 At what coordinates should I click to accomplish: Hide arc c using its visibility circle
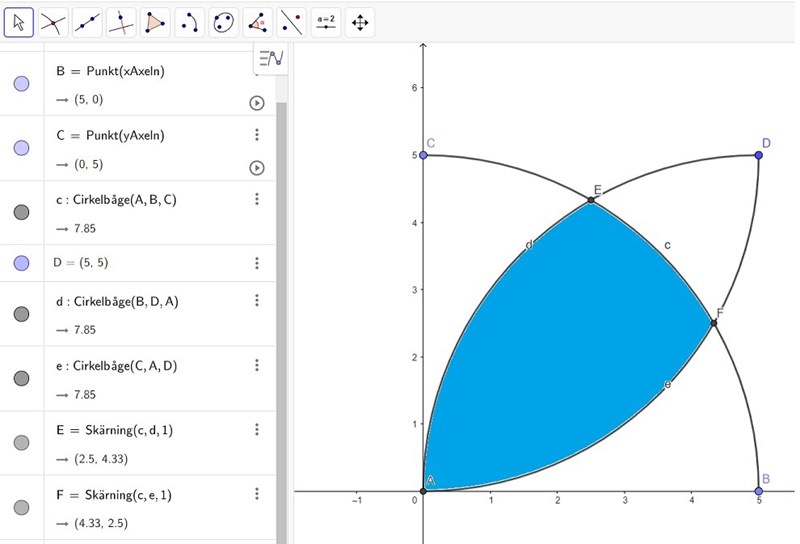(21, 212)
